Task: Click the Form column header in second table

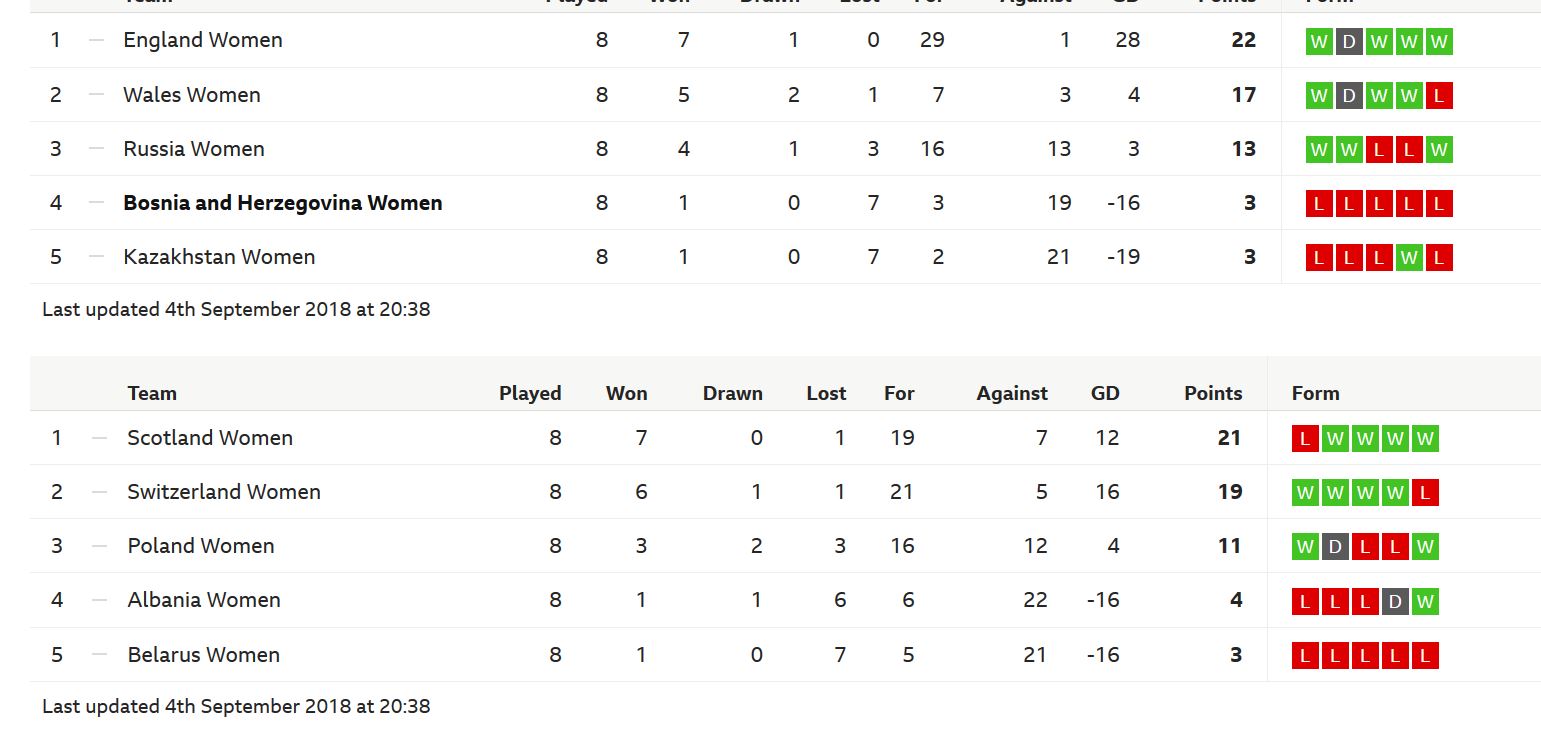Action: coord(1315,393)
